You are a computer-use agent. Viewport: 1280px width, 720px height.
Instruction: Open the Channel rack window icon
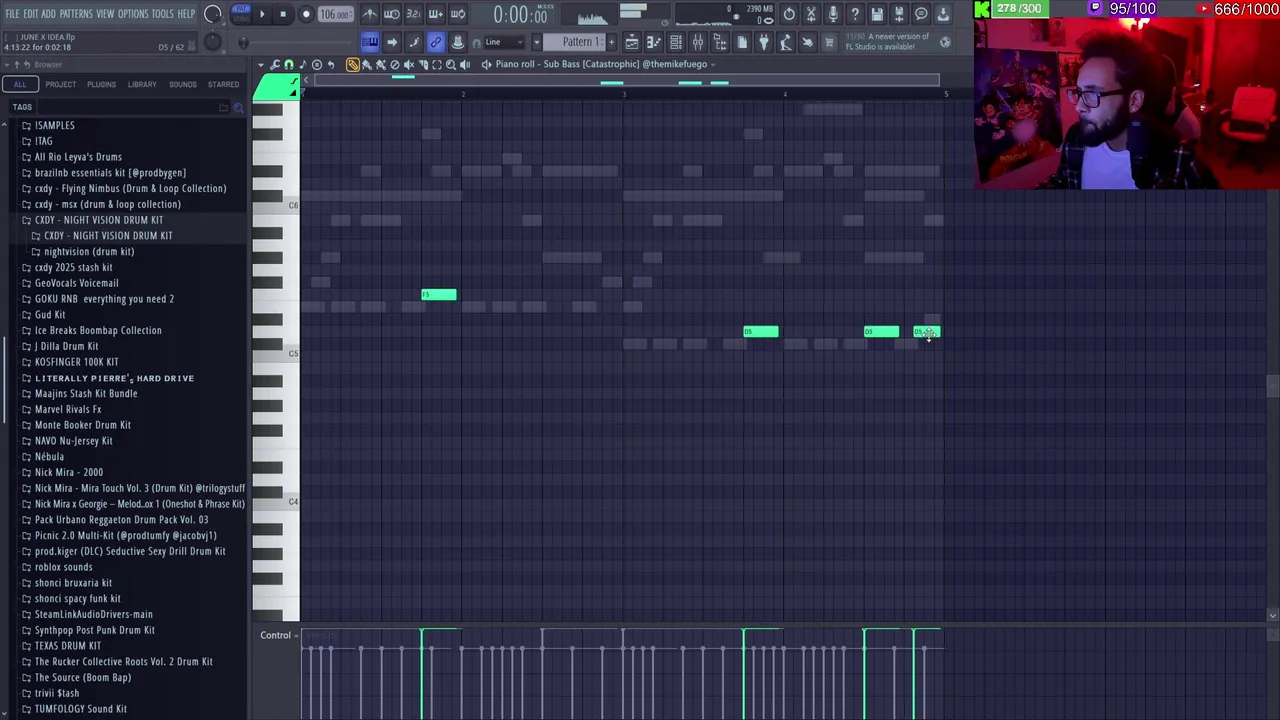676,42
